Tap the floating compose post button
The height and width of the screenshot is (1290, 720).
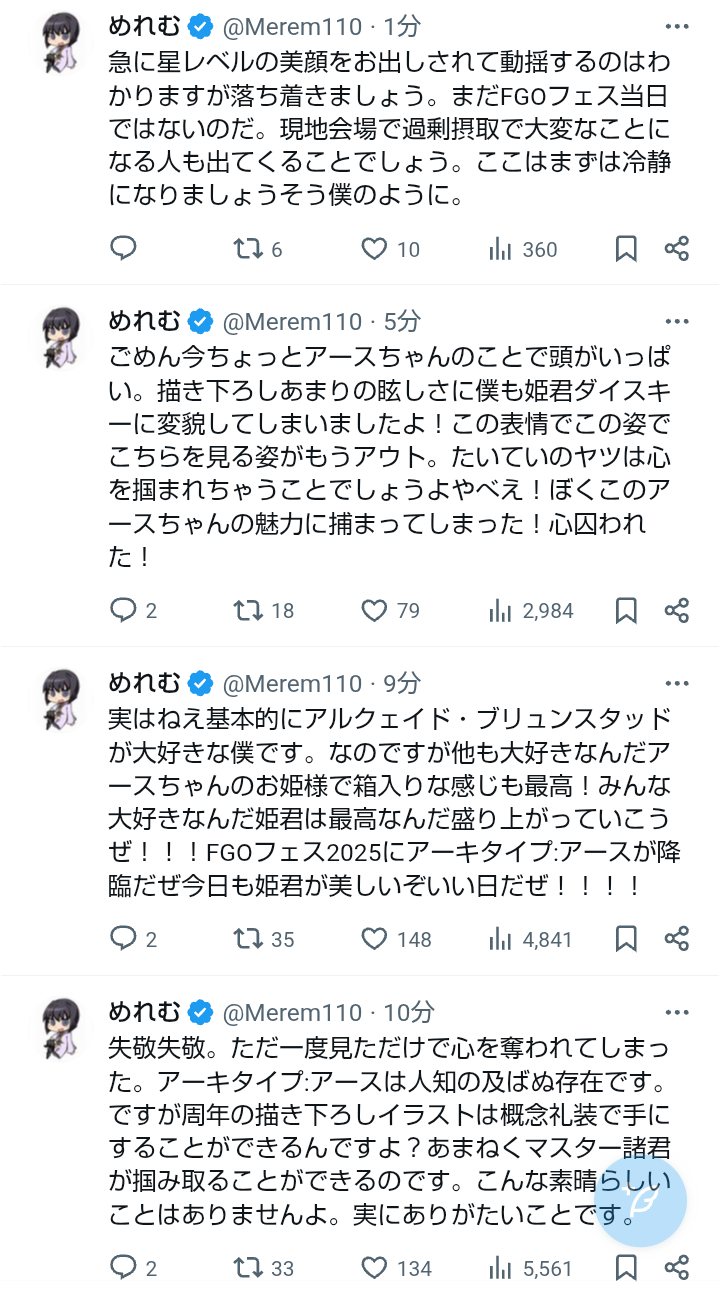[x=640, y=1204]
